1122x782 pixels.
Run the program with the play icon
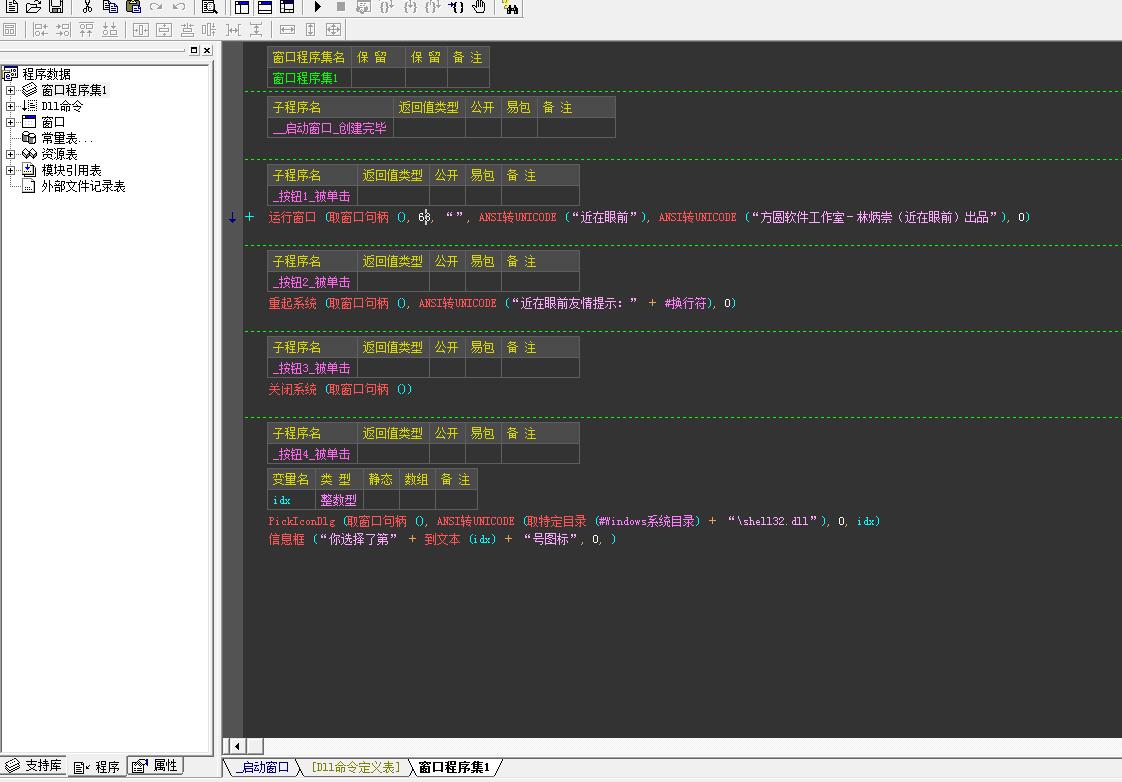(x=318, y=7)
